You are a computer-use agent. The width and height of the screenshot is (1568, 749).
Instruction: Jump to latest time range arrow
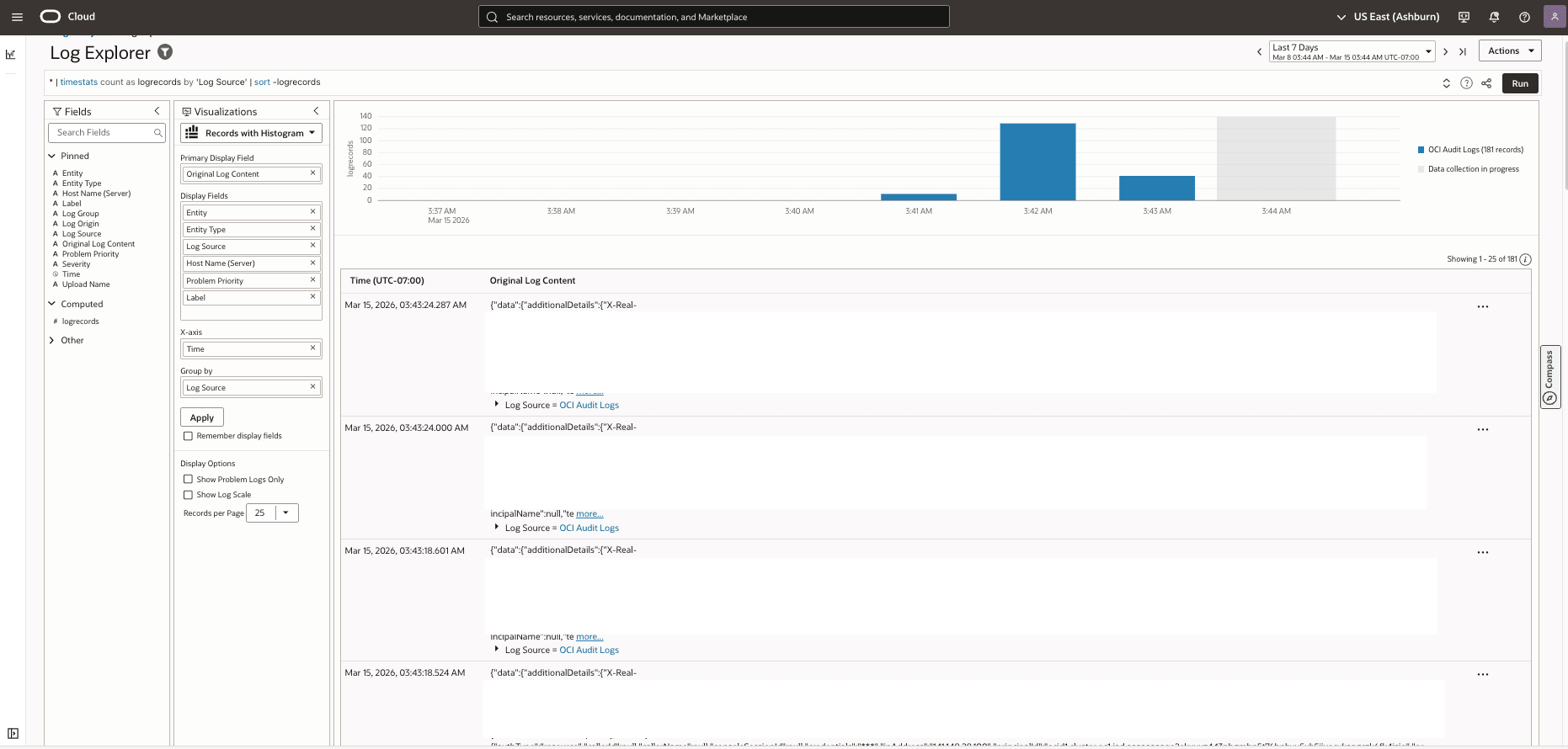[1463, 52]
